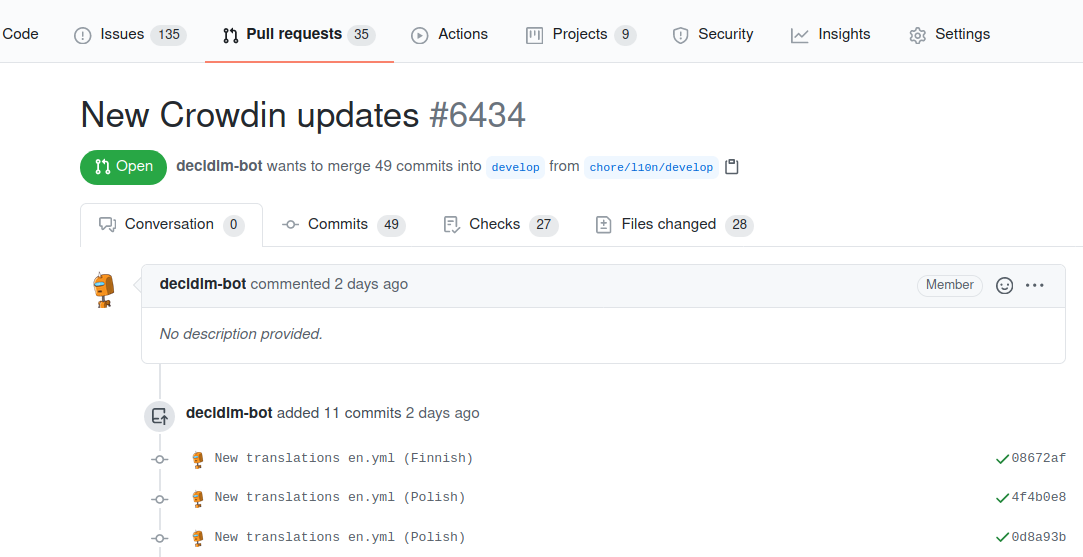Image resolution: width=1083 pixels, height=557 pixels.
Task: Open the comment's three-dot options menu
Action: pos(1035,285)
